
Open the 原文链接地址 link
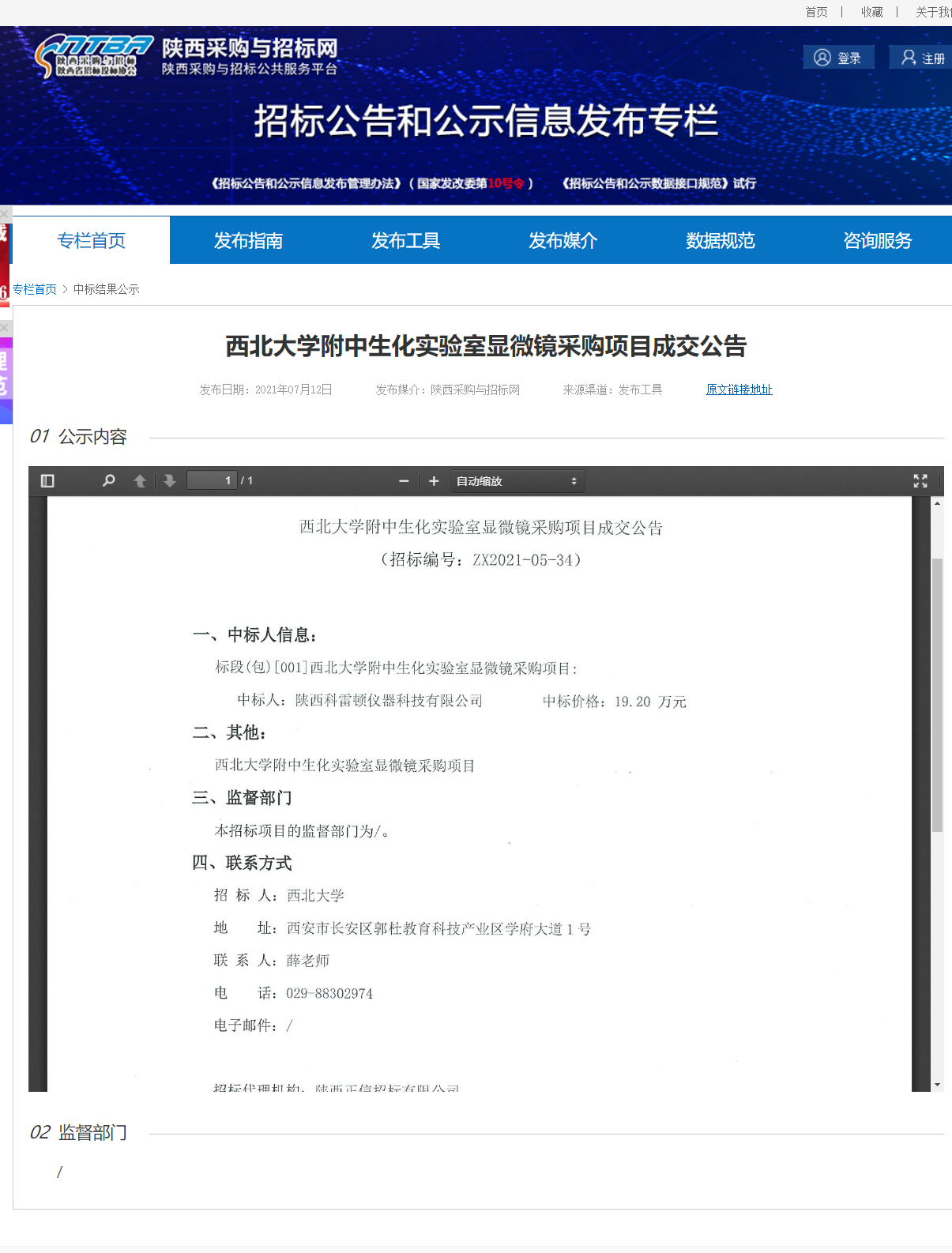coord(739,389)
